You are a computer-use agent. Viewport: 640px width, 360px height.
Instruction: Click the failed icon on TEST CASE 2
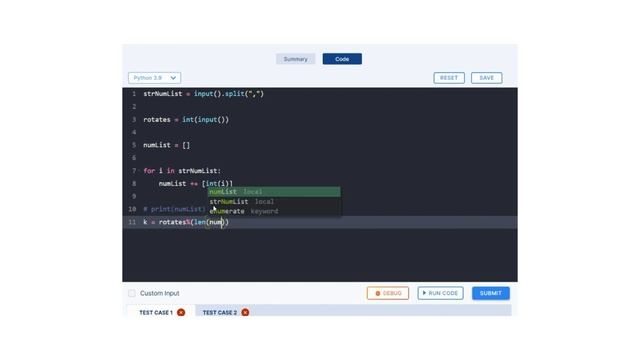point(245,312)
